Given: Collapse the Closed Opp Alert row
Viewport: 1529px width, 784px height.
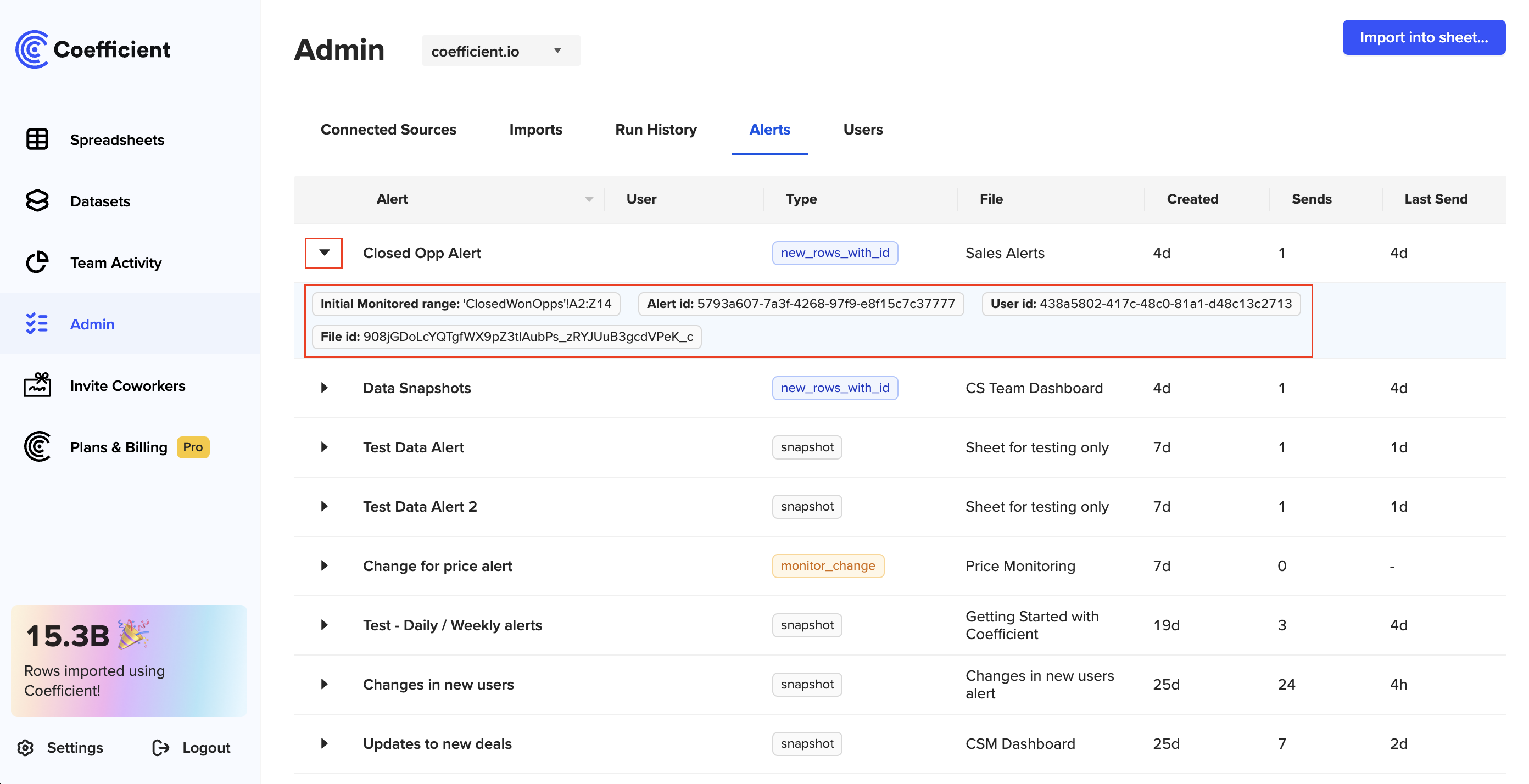Looking at the screenshot, I should click(324, 253).
